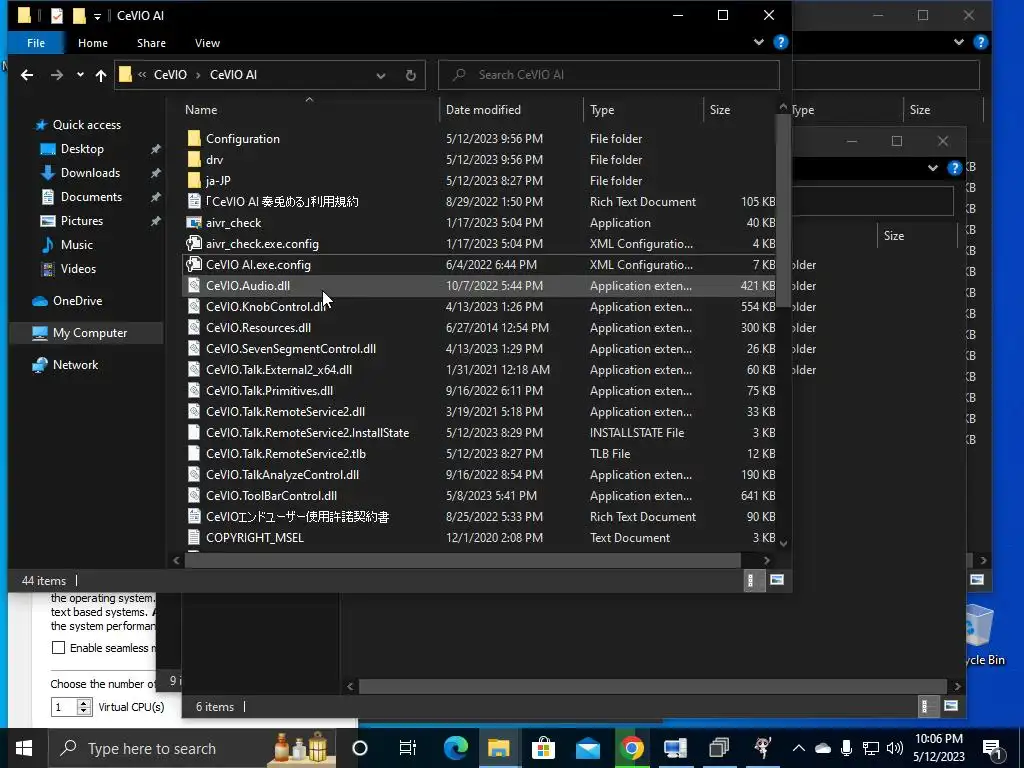This screenshot has height=768, width=1024.
Task: Select the drv folder
Action: (x=214, y=160)
